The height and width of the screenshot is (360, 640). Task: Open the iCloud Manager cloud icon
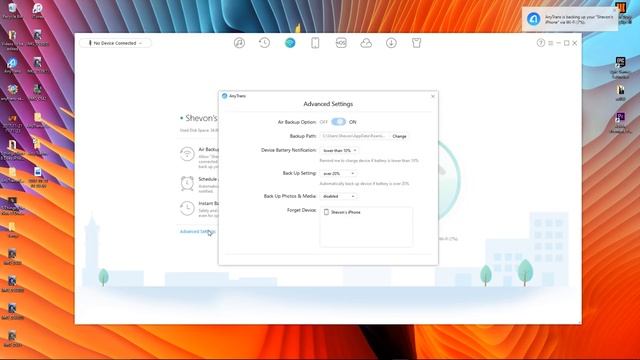pyautogui.click(x=366, y=43)
